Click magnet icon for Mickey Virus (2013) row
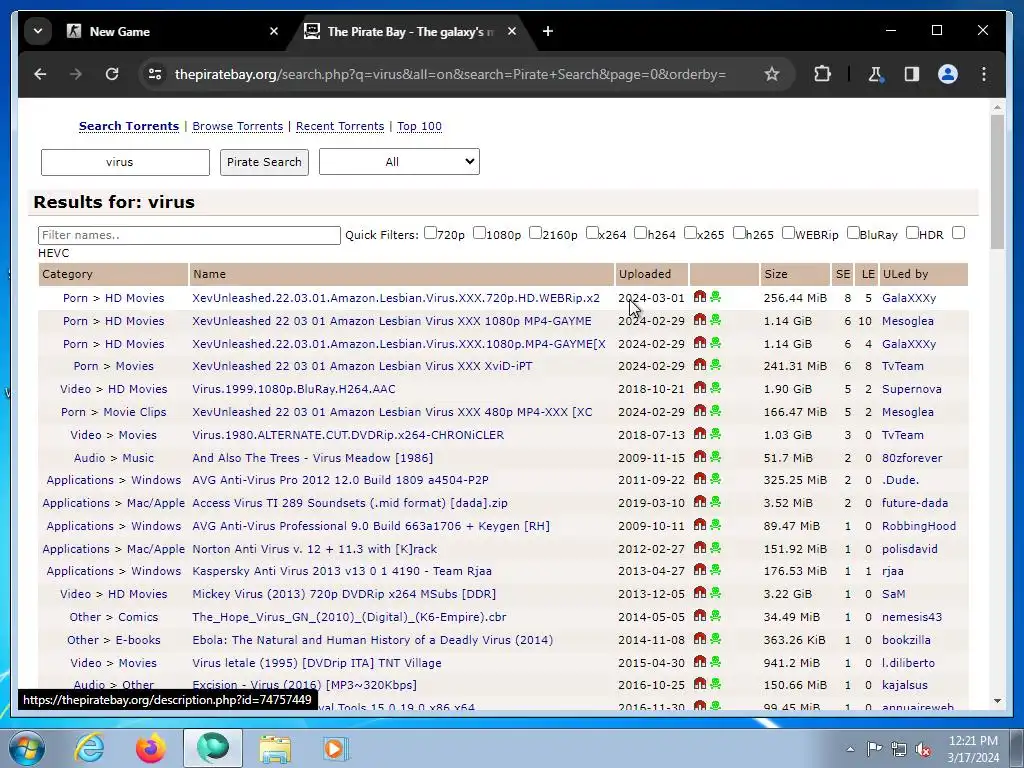Viewport: 1024px width, 768px height. (x=699, y=593)
